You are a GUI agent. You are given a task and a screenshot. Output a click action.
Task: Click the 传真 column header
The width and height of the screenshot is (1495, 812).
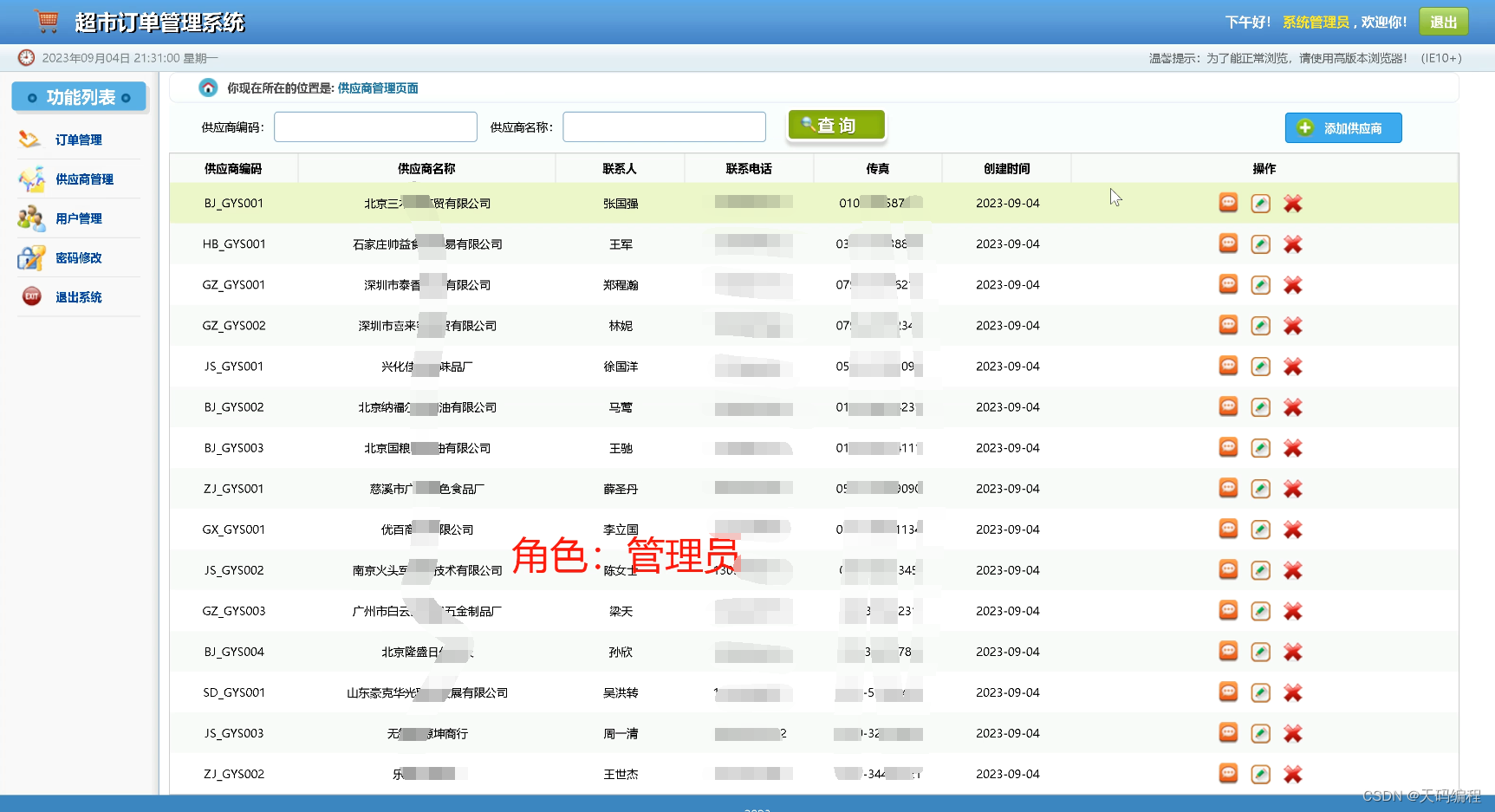click(x=878, y=169)
